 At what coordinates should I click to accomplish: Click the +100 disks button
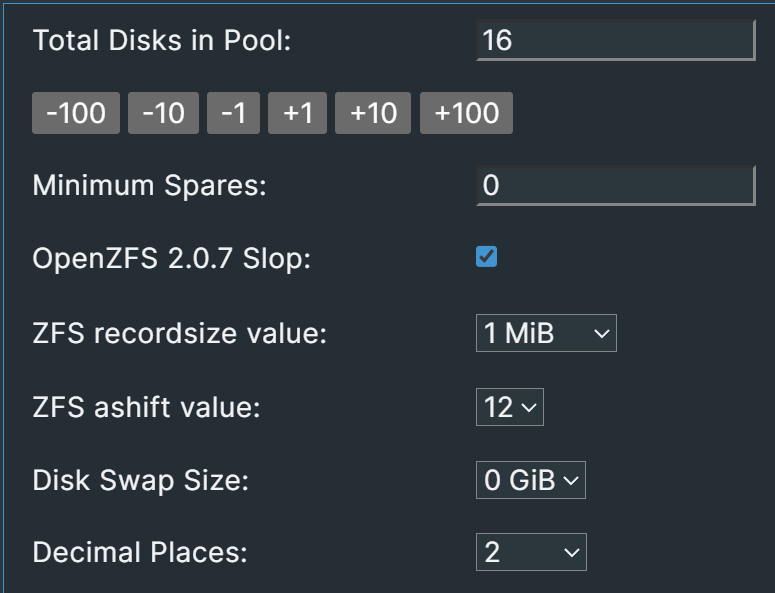(466, 114)
